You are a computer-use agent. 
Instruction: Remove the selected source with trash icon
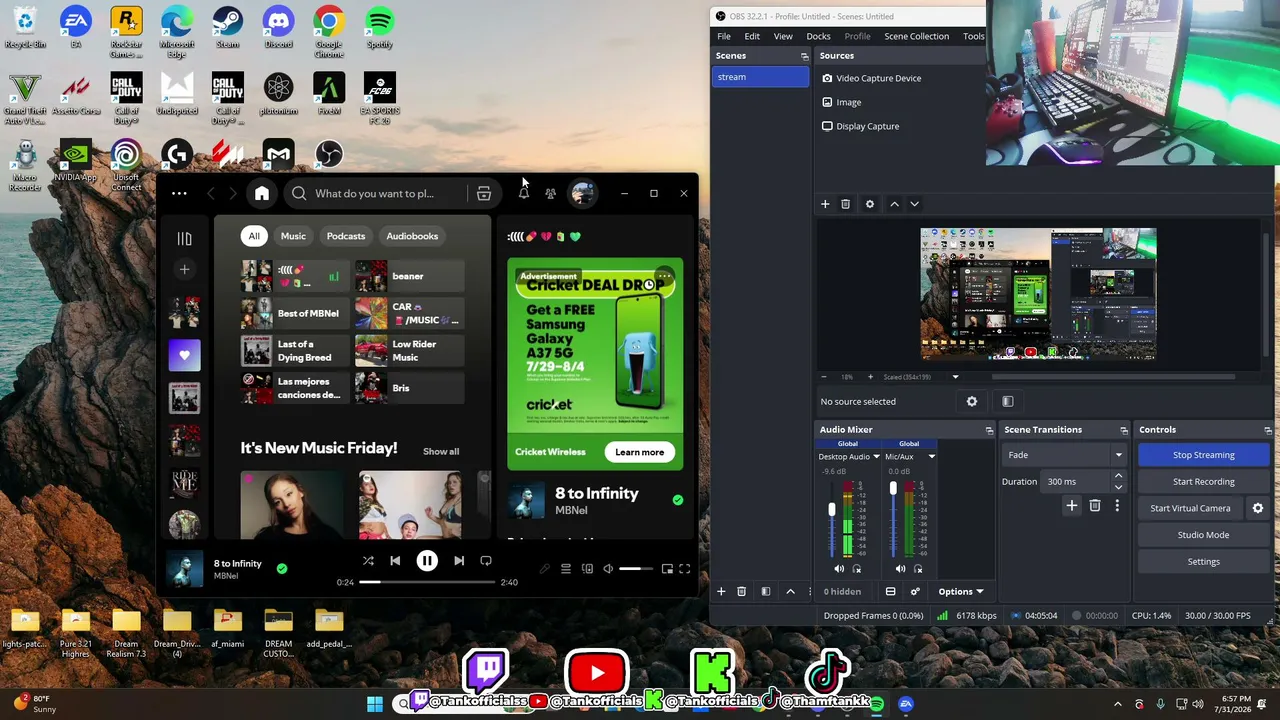(845, 204)
